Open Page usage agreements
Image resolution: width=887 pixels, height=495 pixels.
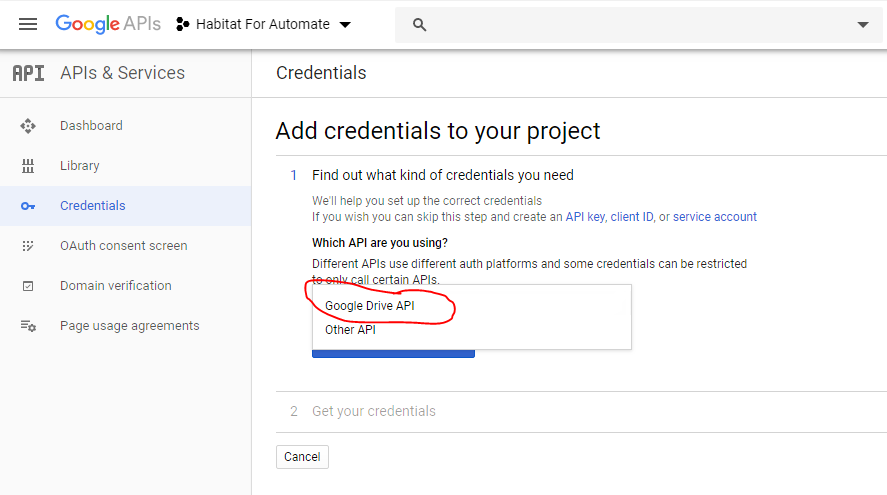tap(130, 326)
